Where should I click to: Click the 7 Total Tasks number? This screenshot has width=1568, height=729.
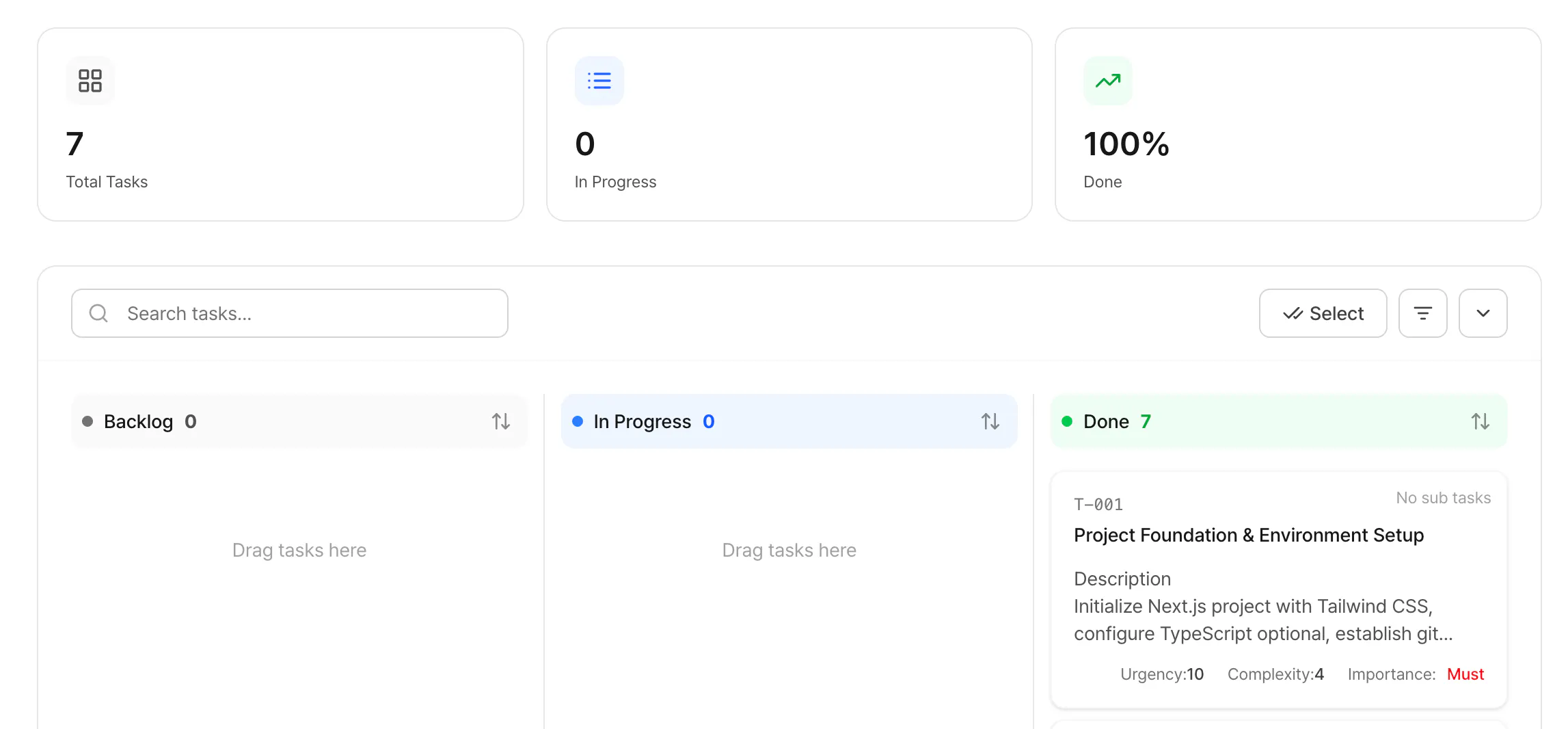click(75, 144)
